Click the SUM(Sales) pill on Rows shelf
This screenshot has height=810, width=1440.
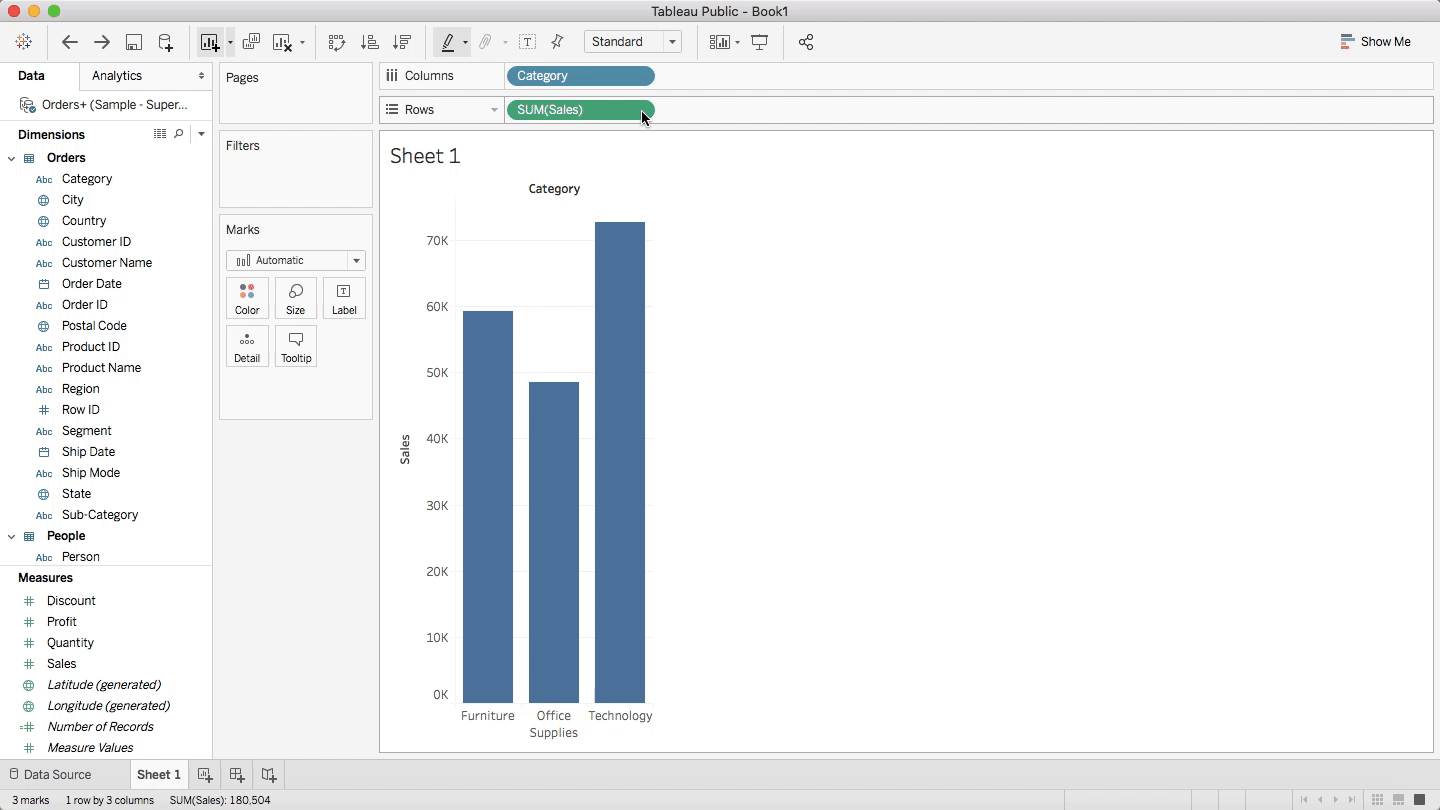point(581,110)
